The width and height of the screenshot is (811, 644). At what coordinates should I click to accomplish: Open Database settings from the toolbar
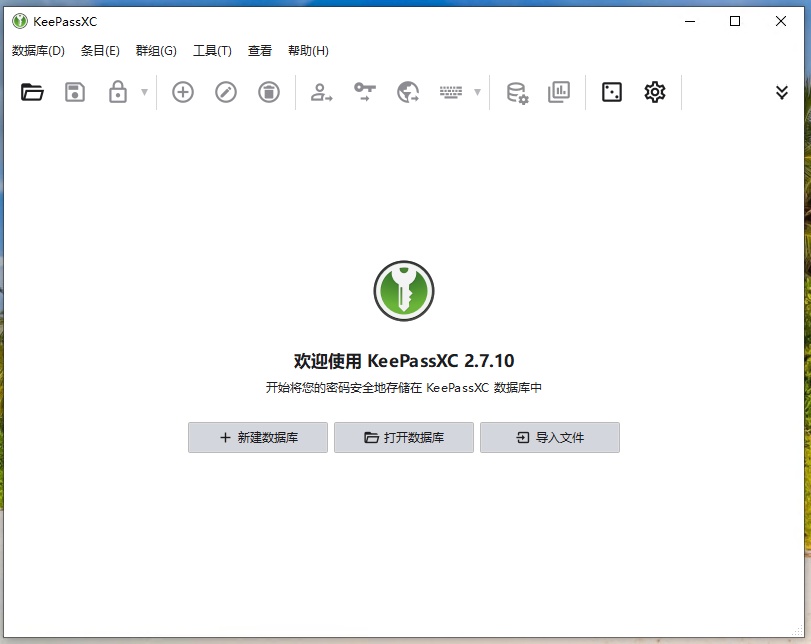click(517, 91)
